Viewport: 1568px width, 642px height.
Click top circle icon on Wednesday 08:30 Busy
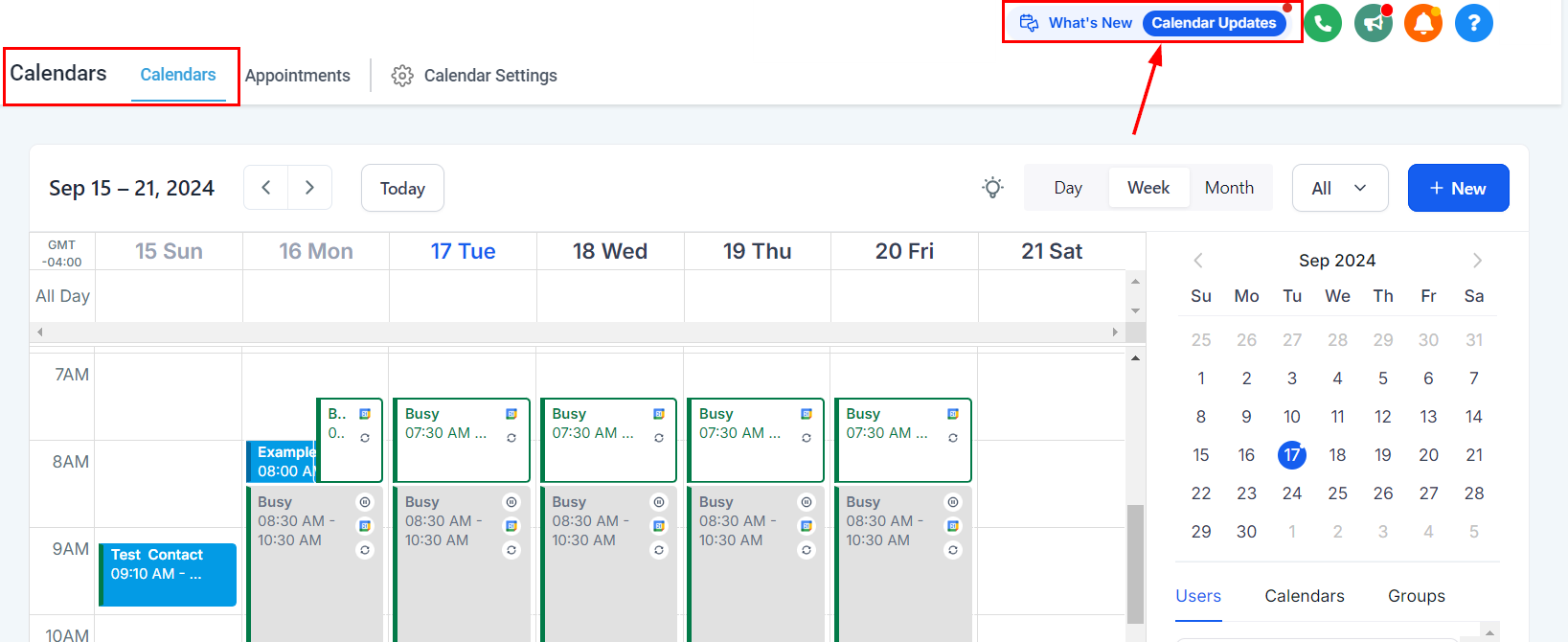click(x=659, y=502)
